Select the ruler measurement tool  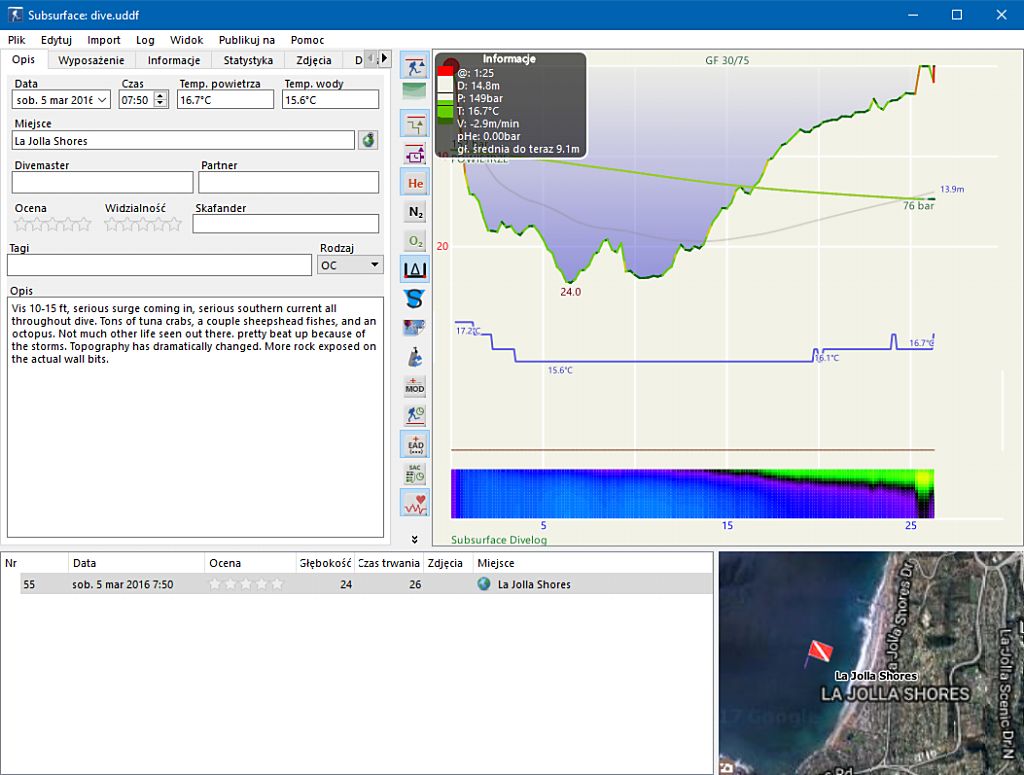pos(414,268)
